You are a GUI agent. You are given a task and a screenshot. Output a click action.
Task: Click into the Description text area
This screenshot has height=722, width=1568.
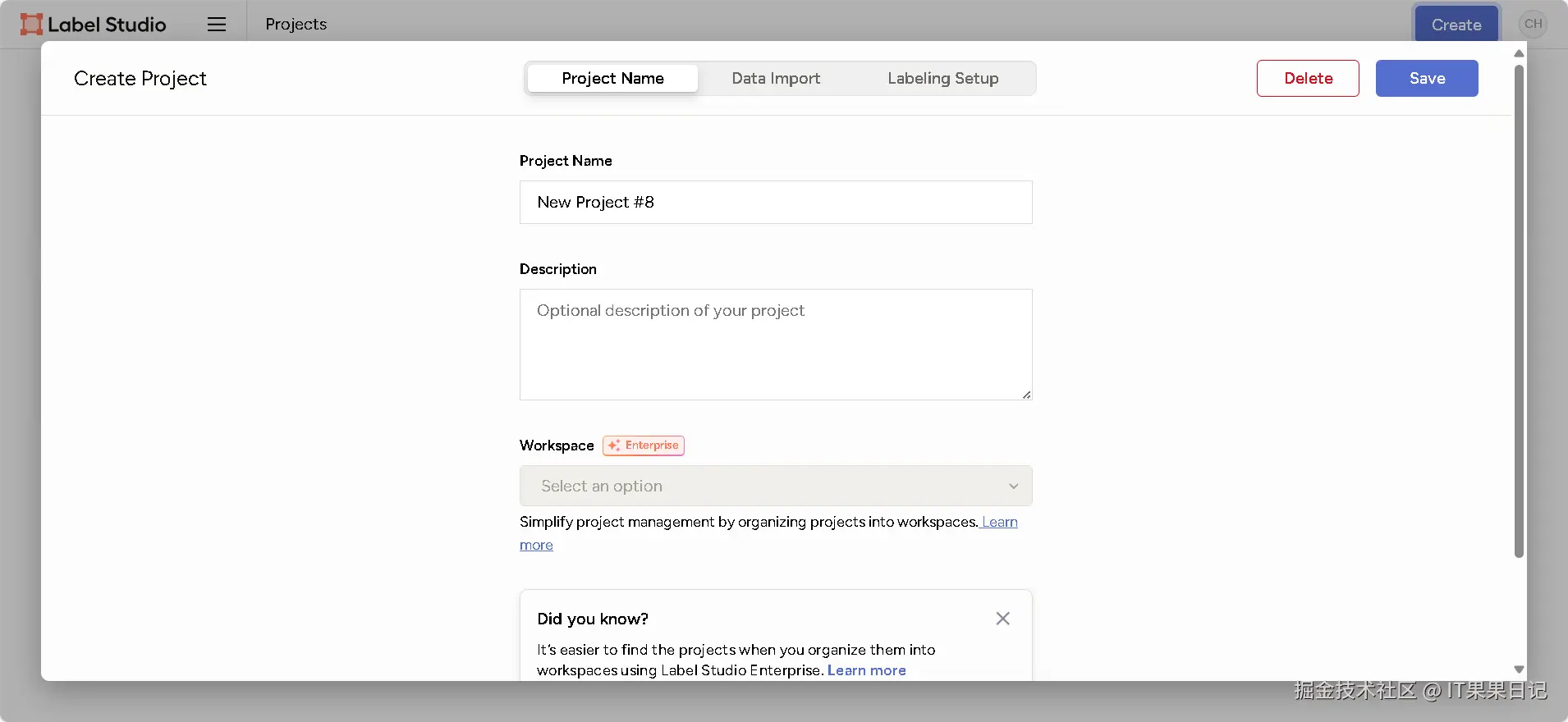coord(775,345)
